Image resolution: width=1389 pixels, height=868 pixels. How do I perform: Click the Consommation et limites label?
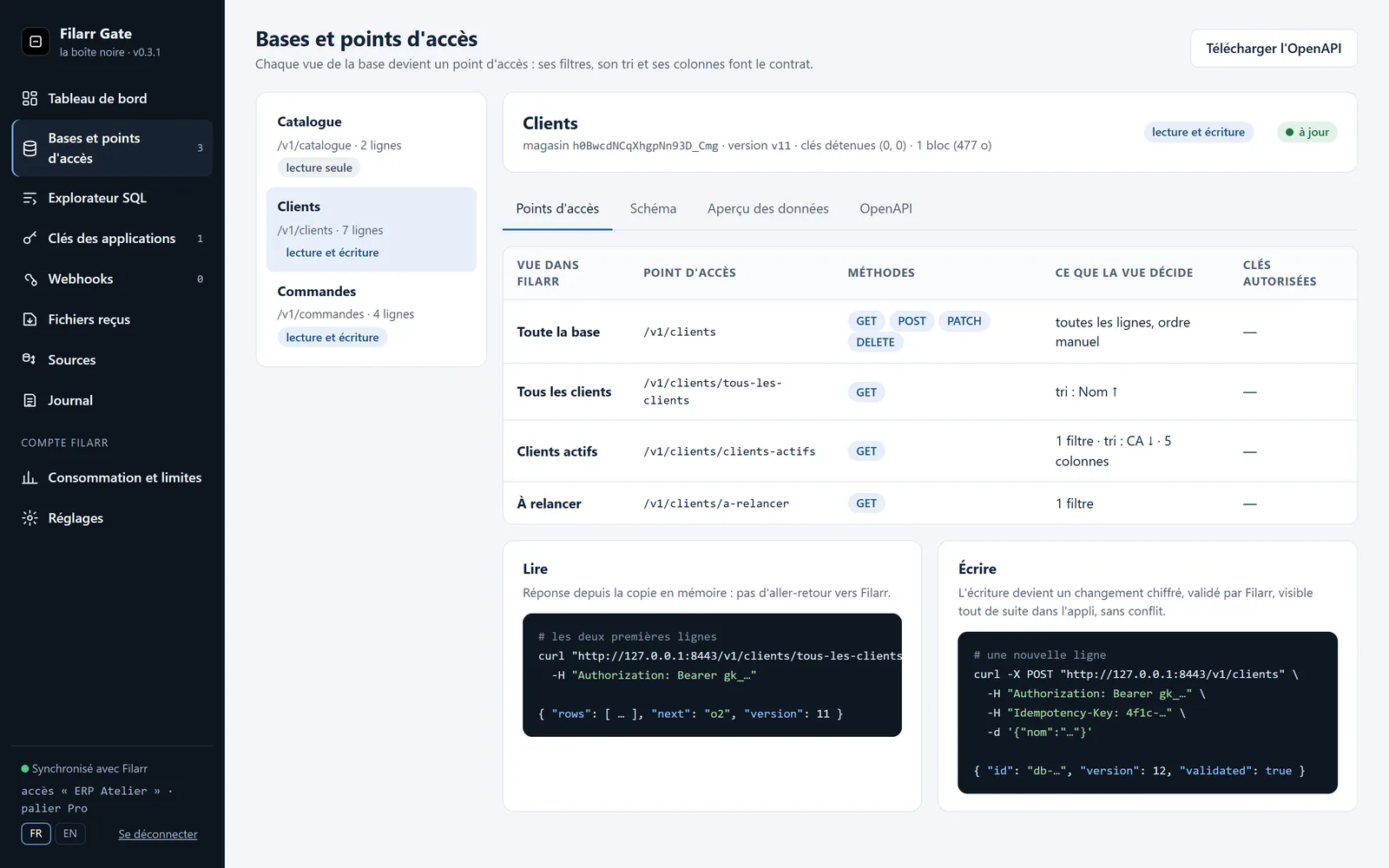125,477
